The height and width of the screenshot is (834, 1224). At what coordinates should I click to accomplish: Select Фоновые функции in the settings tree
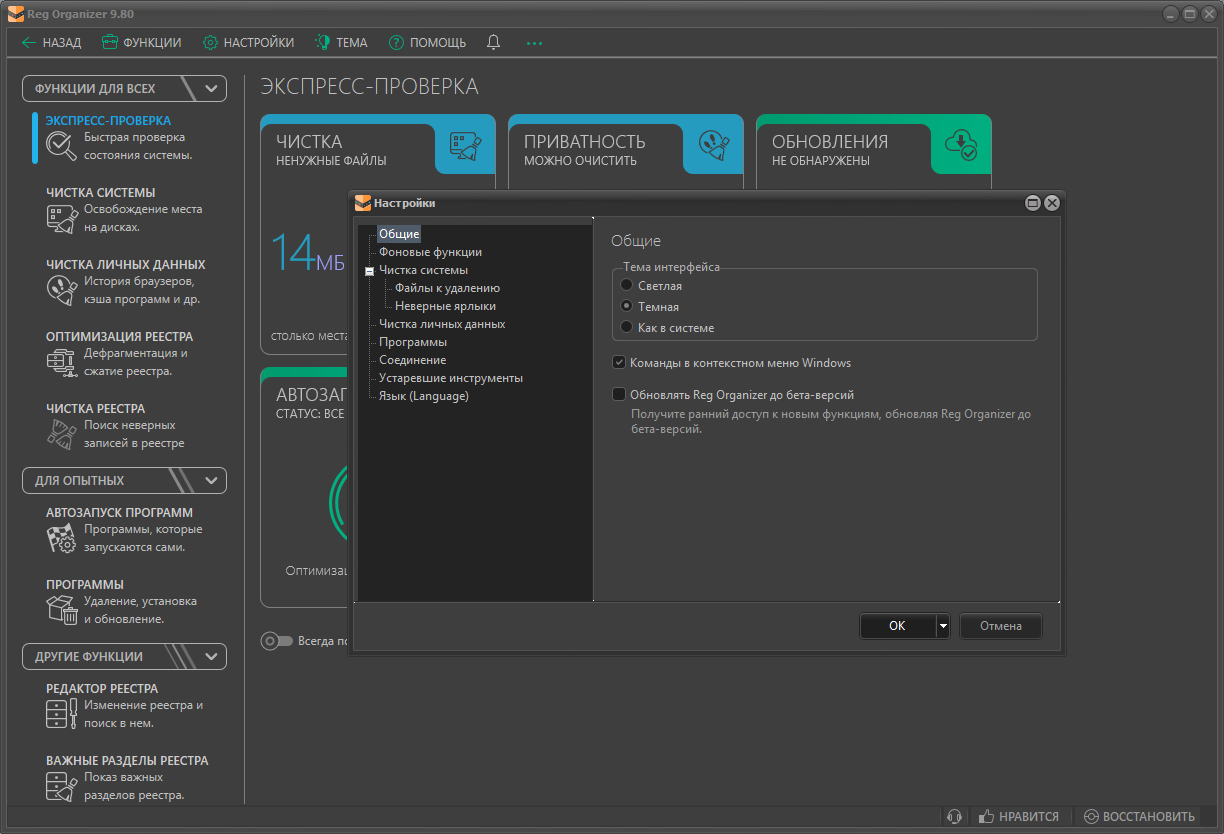[x=430, y=252]
